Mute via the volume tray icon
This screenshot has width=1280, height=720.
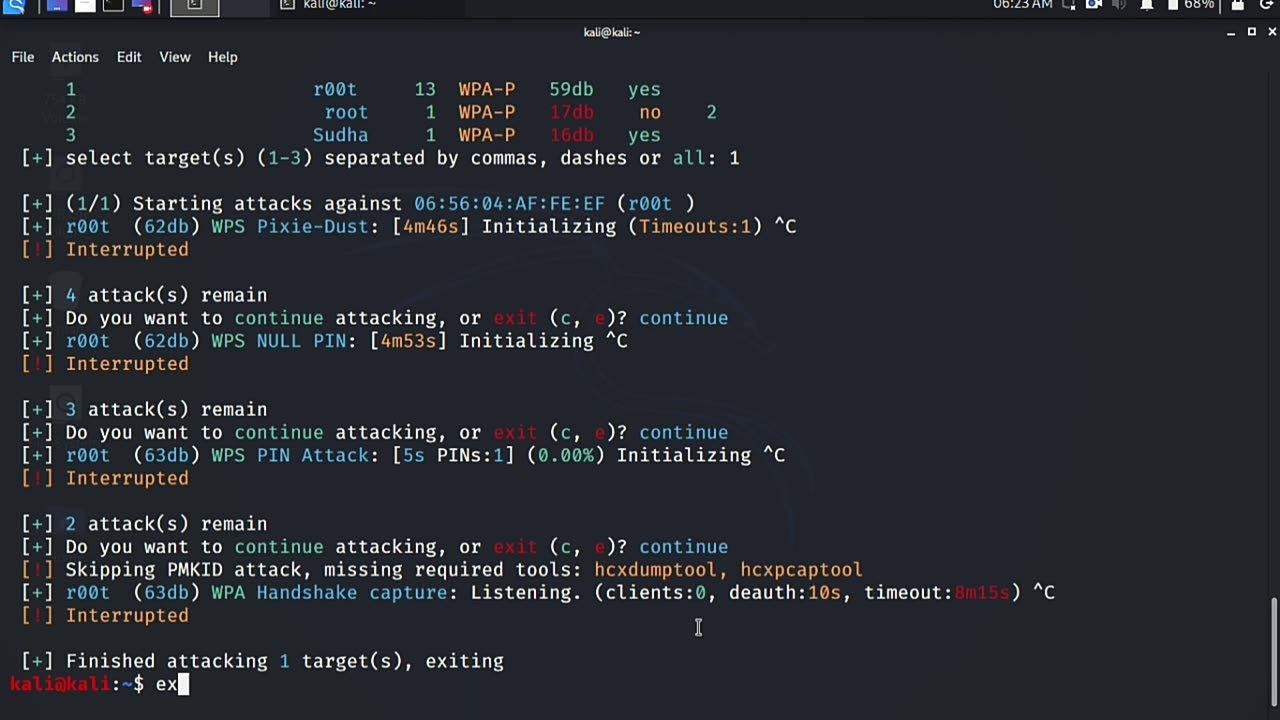[x=1120, y=5]
